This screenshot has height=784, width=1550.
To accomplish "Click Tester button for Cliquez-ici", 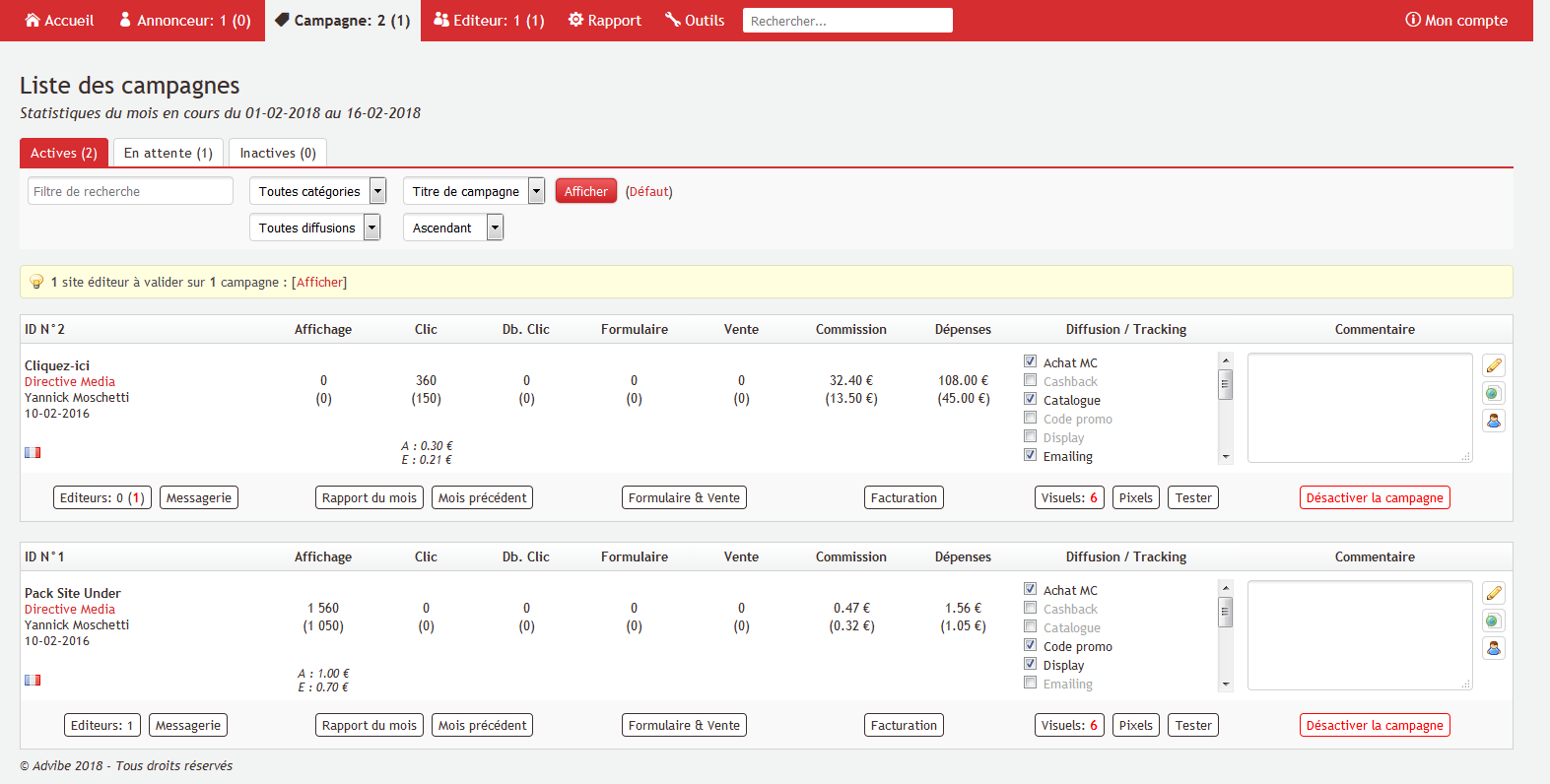I will (1193, 498).
